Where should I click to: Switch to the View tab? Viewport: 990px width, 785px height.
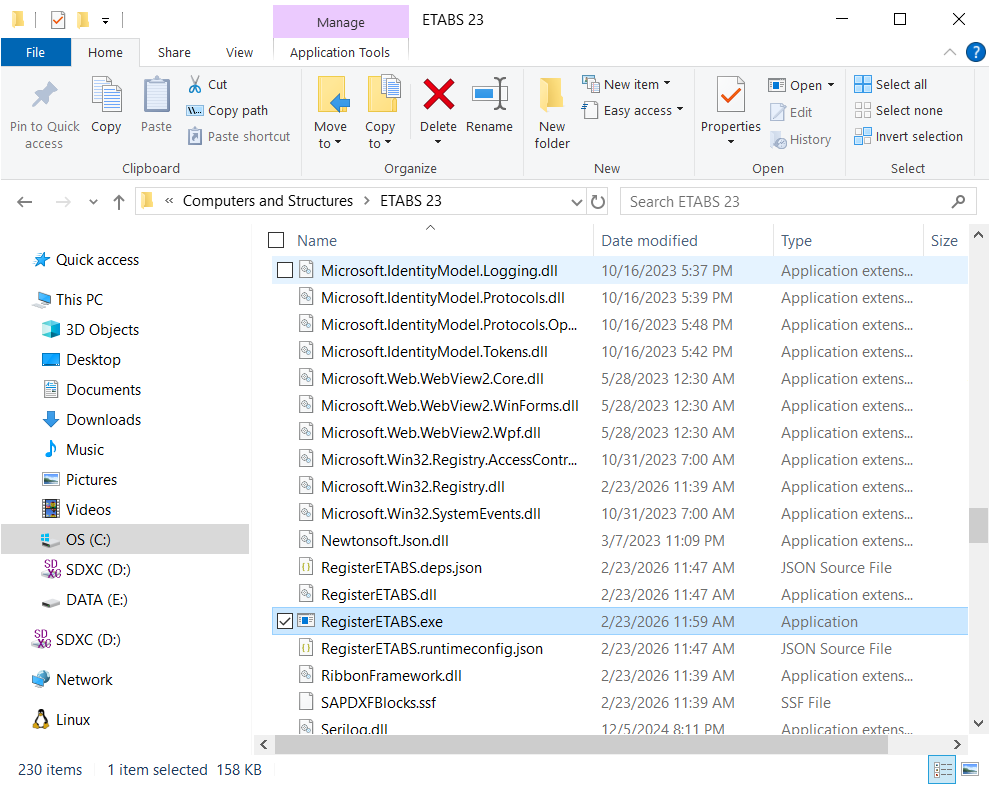point(239,52)
